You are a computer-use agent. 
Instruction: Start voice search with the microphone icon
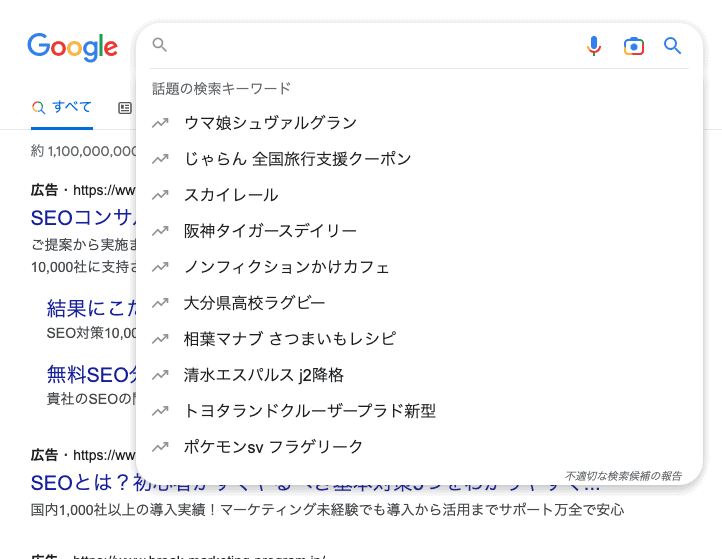(594, 46)
